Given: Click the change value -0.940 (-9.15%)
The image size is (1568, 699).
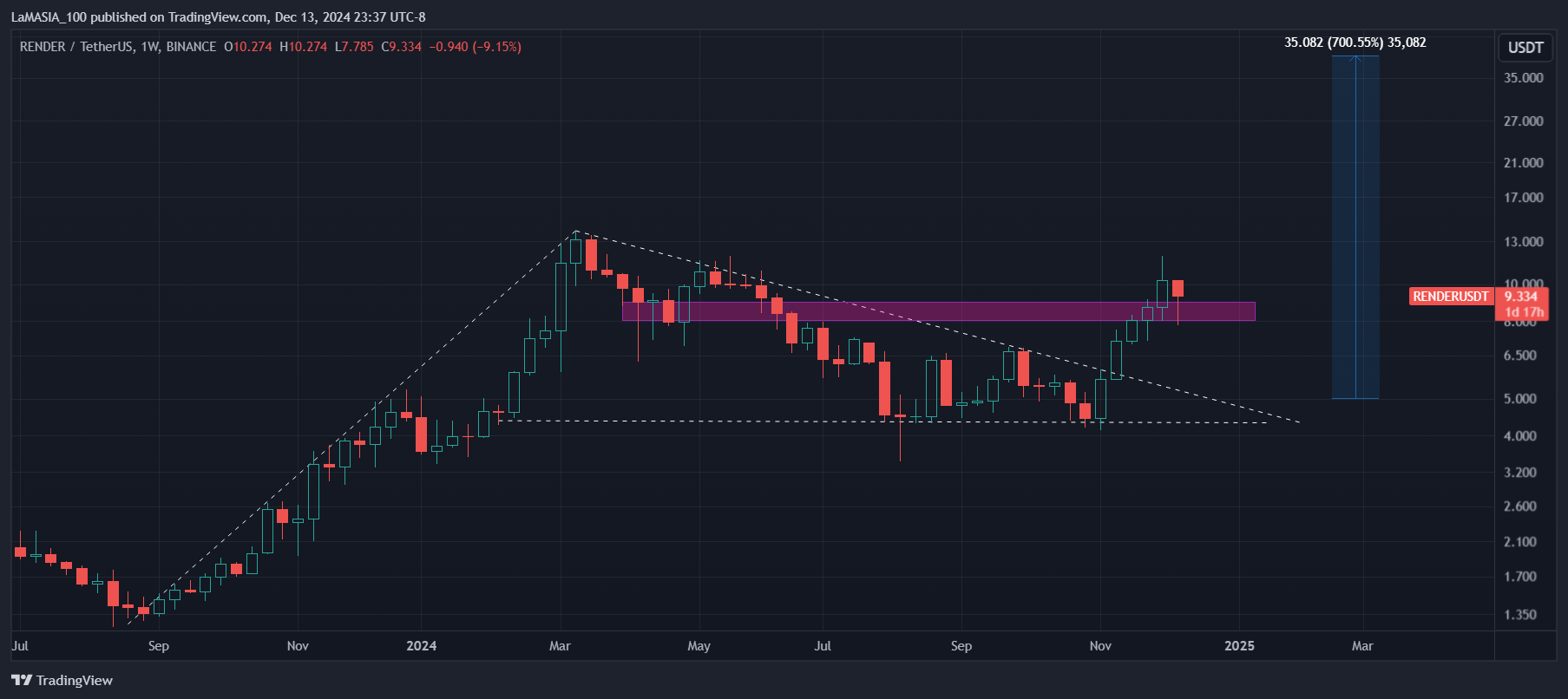Looking at the screenshot, I should click(x=476, y=47).
